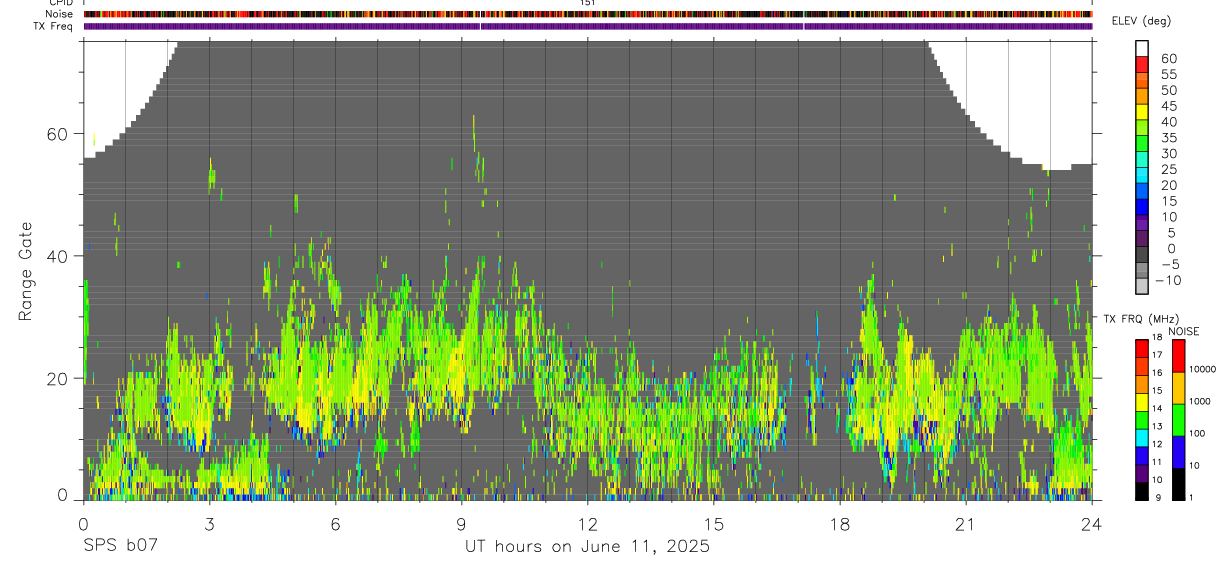Screen dimensions: 1228x567
Task: Select the cyan 12 MHz TX FRQ swatch
Action: point(1142,438)
